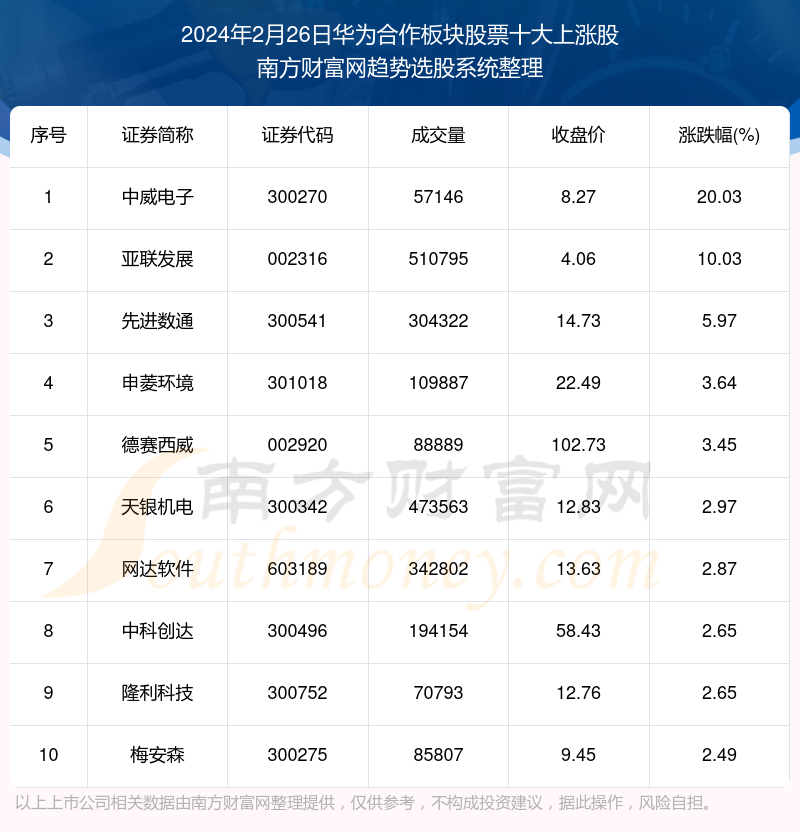Click stock code 300342

[x=298, y=507]
